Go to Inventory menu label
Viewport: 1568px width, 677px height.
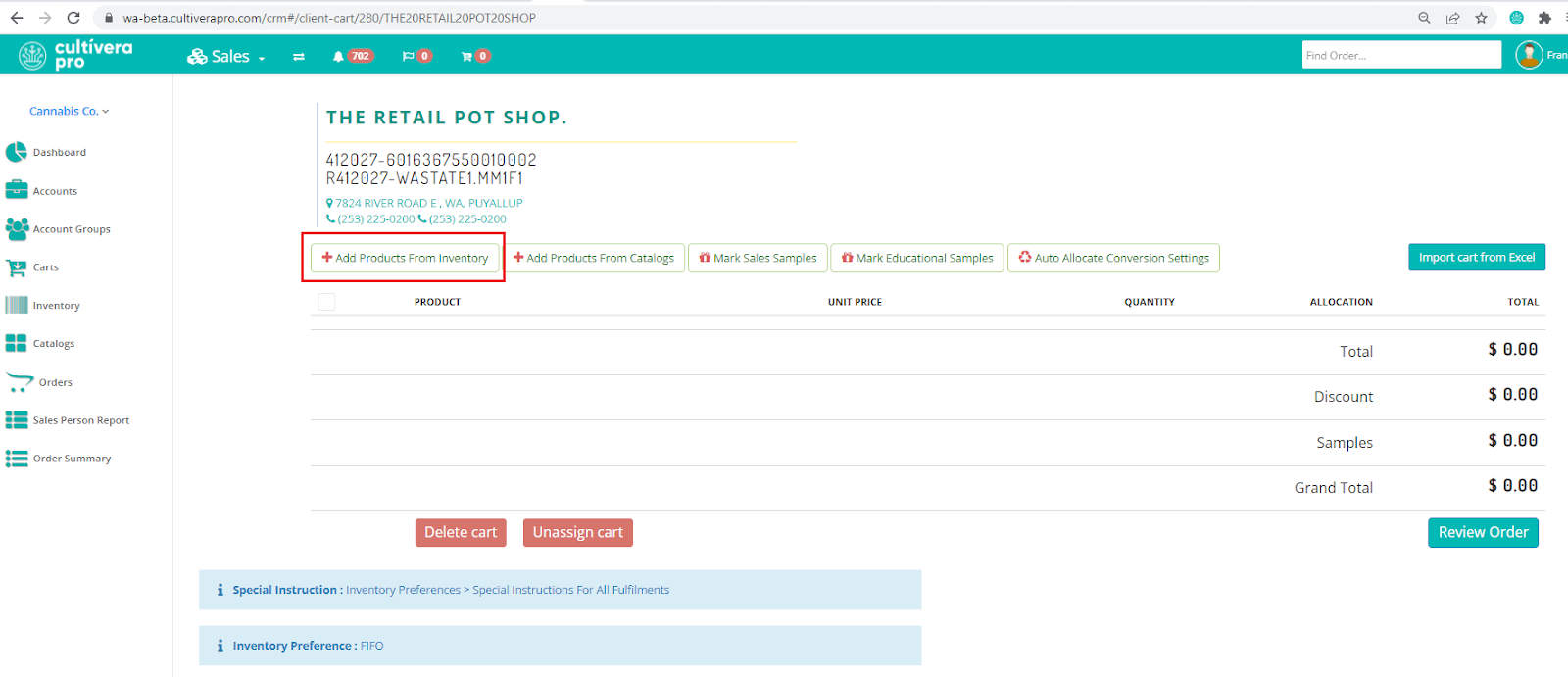(x=56, y=306)
